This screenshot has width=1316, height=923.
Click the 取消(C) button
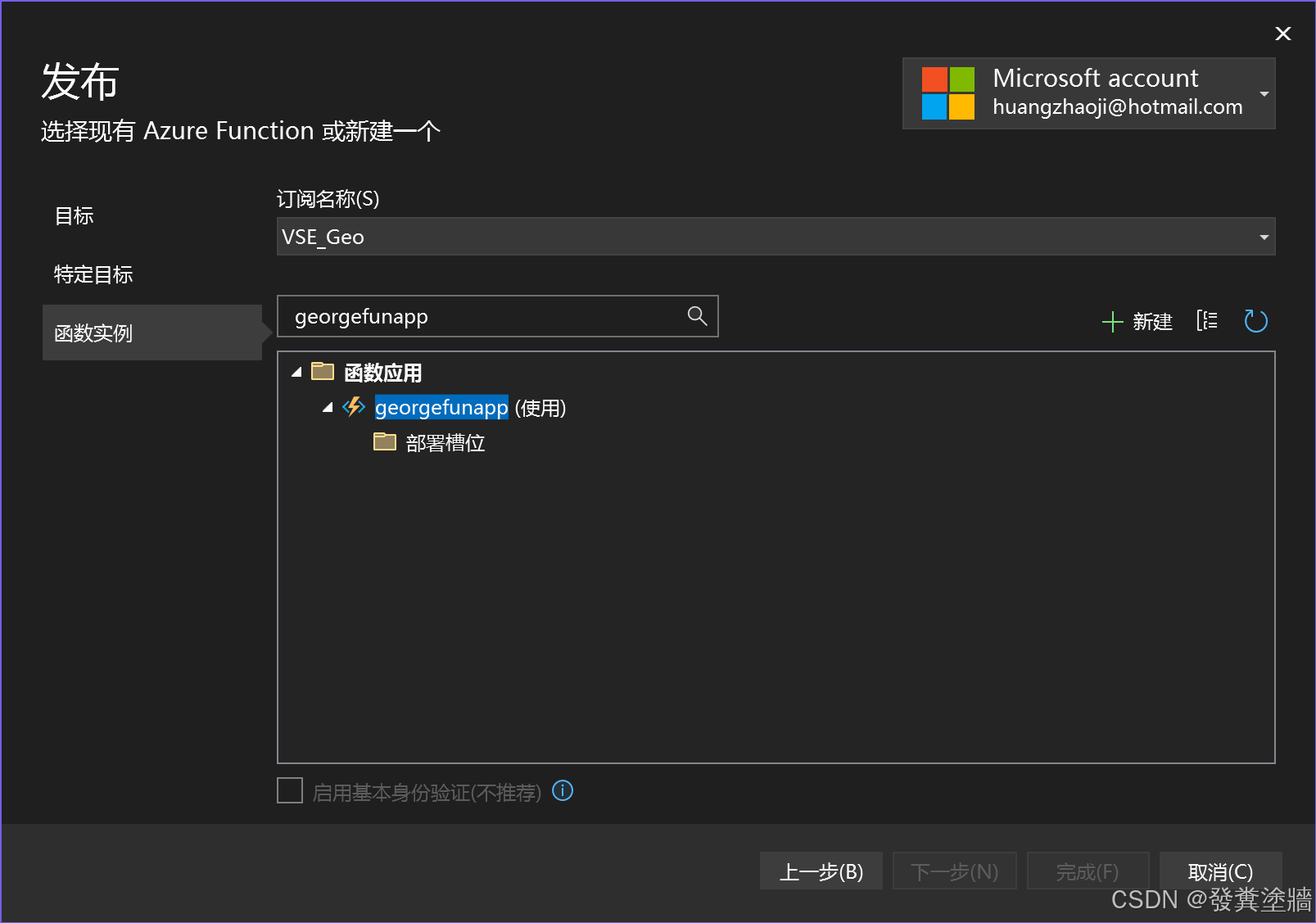[x=1220, y=871]
